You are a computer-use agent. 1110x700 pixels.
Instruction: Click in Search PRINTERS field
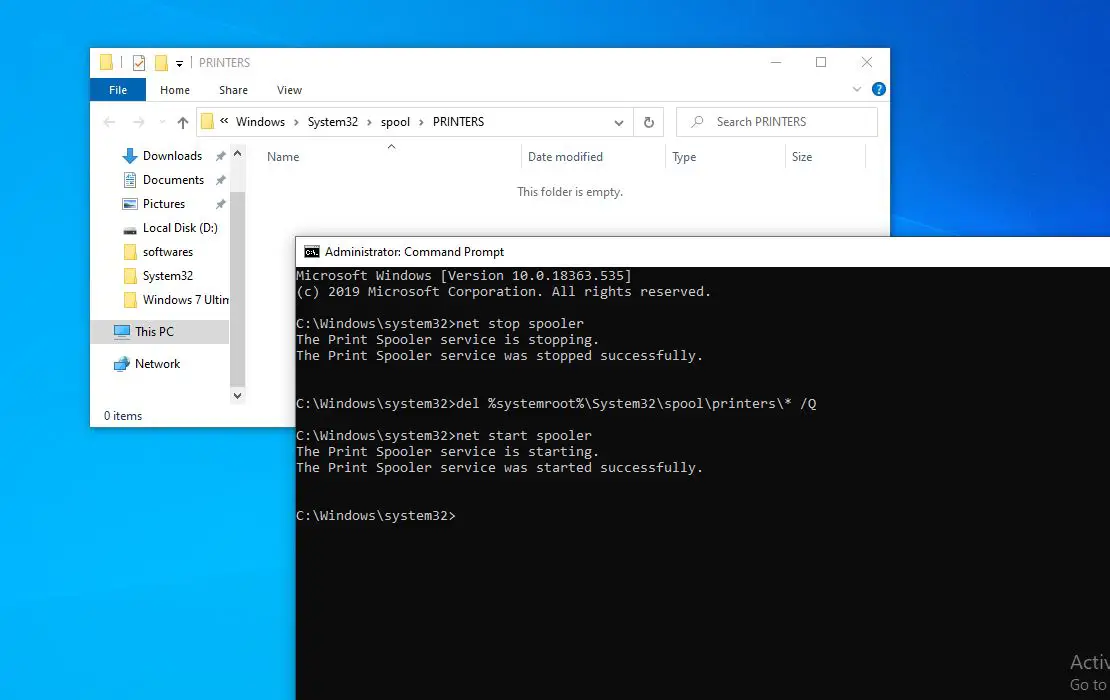(x=777, y=122)
